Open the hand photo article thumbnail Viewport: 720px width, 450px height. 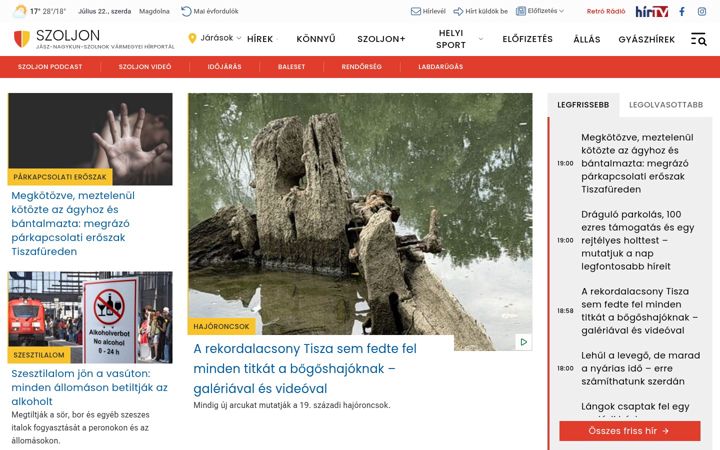coord(90,139)
